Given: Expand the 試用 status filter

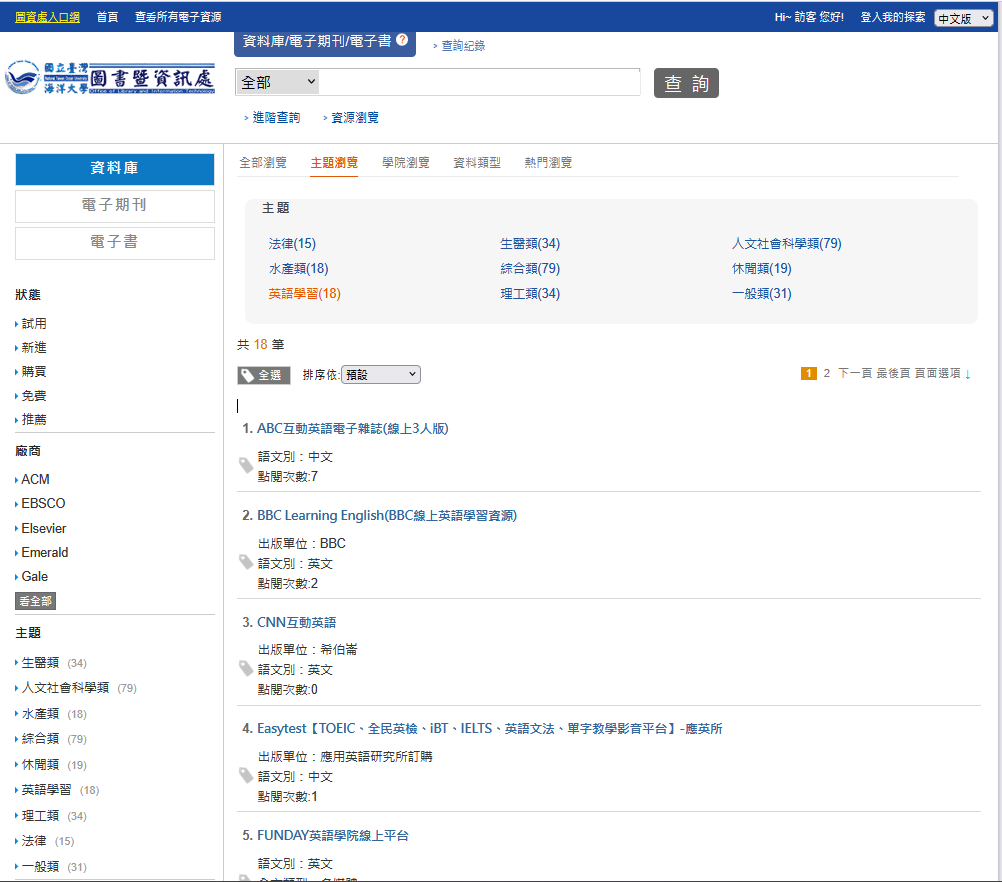Looking at the screenshot, I should click(x=33, y=324).
